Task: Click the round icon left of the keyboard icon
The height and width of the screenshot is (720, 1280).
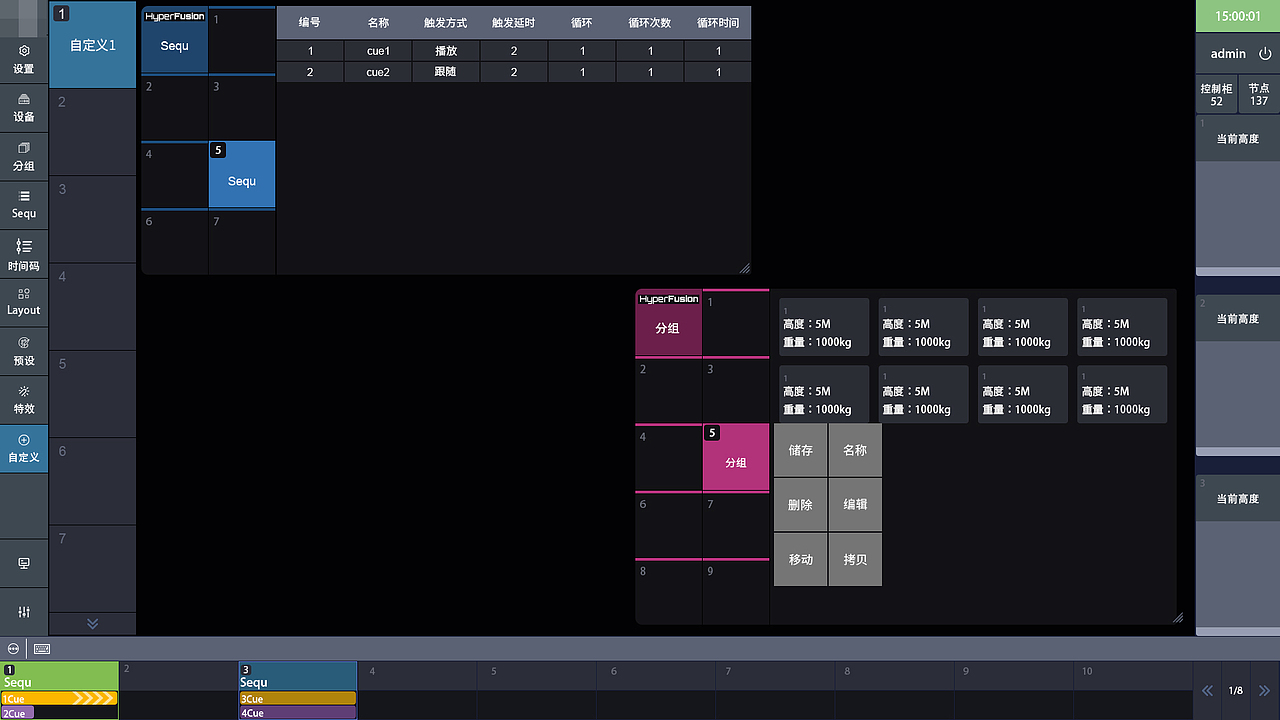Action: (13, 648)
